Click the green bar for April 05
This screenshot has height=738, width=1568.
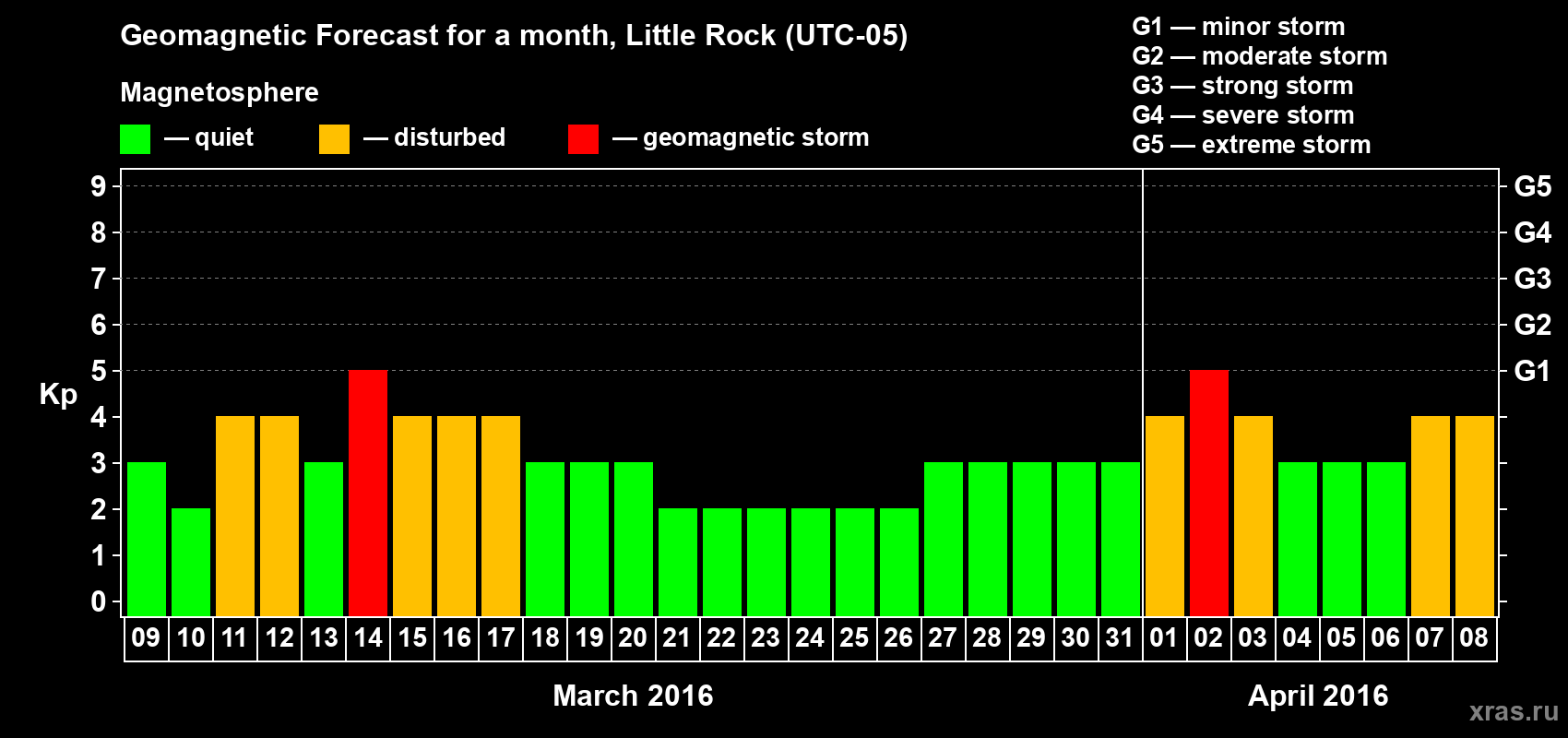click(x=1342, y=540)
